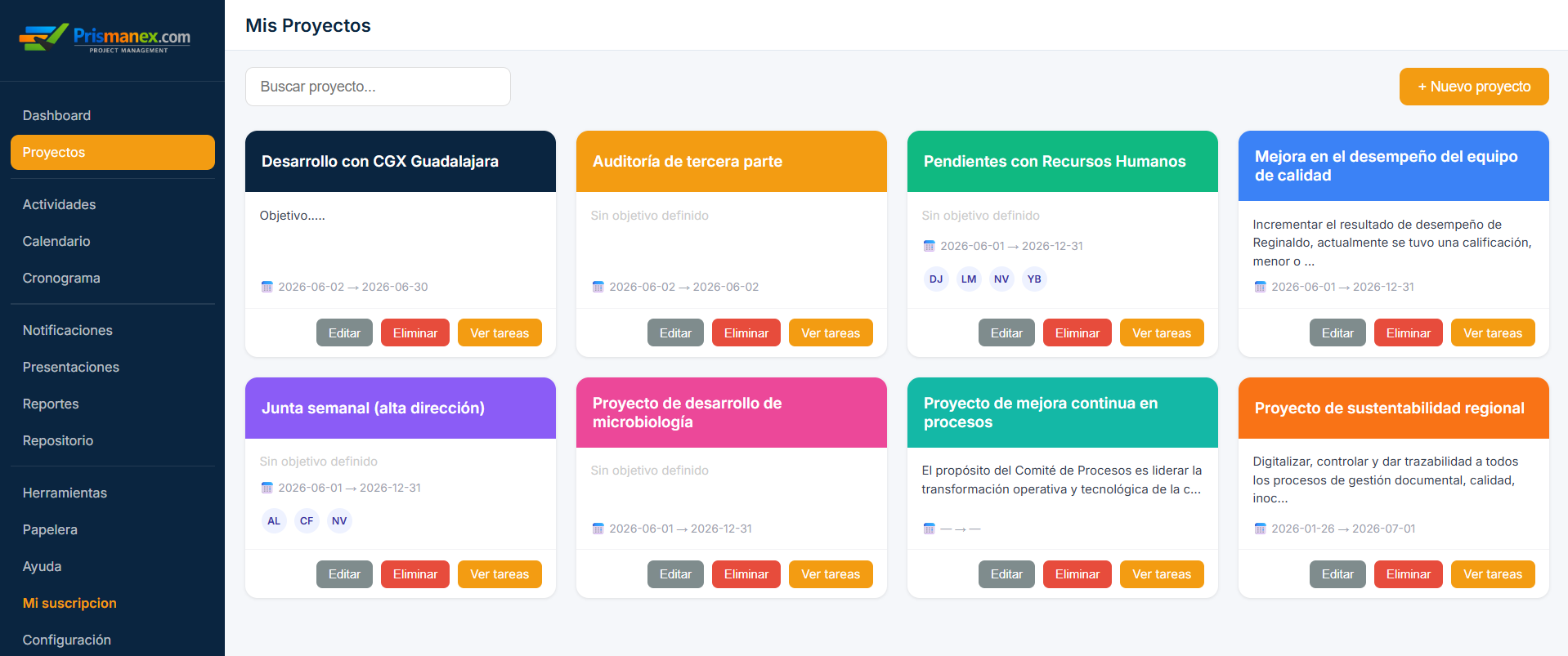The height and width of the screenshot is (656, 1568).
Task: Delete Proyecto de mejora continua en procesos
Action: click(x=1077, y=574)
